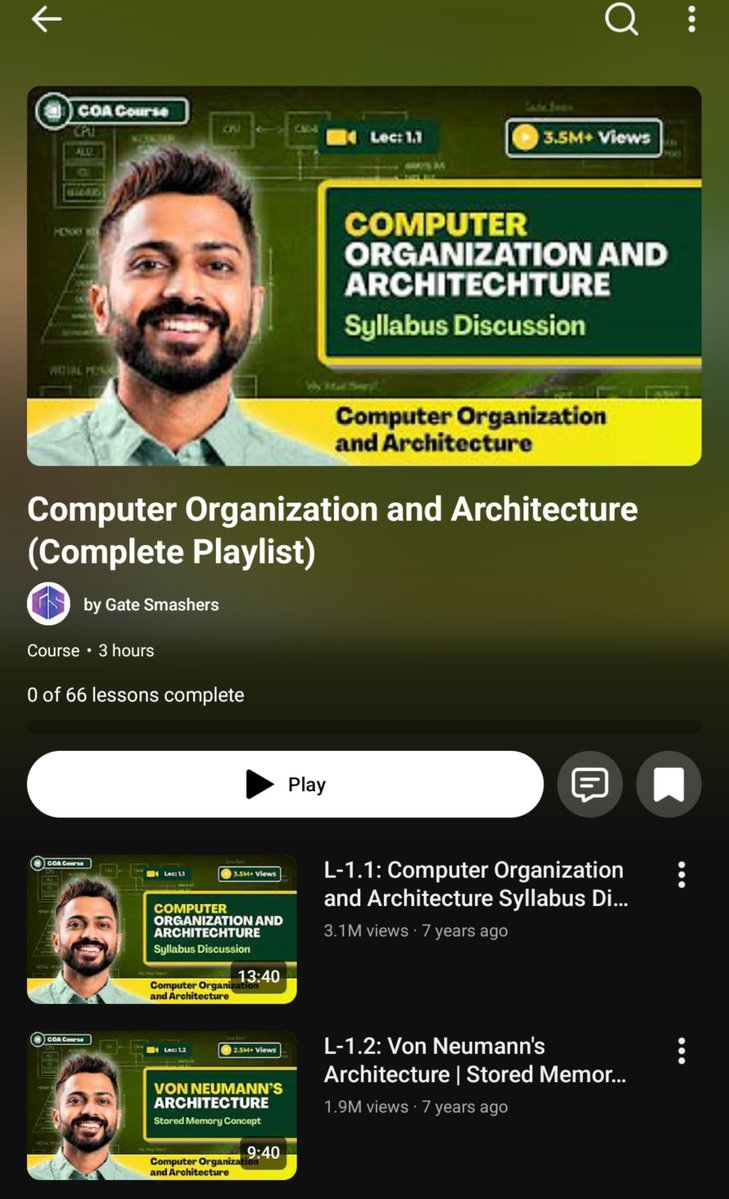Tap the course progress bar
Viewport: 729px width, 1199px height.
point(364,726)
